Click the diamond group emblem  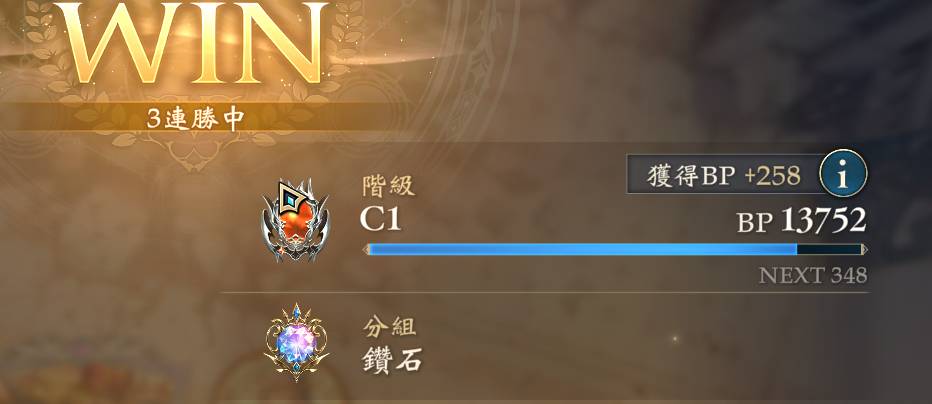tap(296, 343)
